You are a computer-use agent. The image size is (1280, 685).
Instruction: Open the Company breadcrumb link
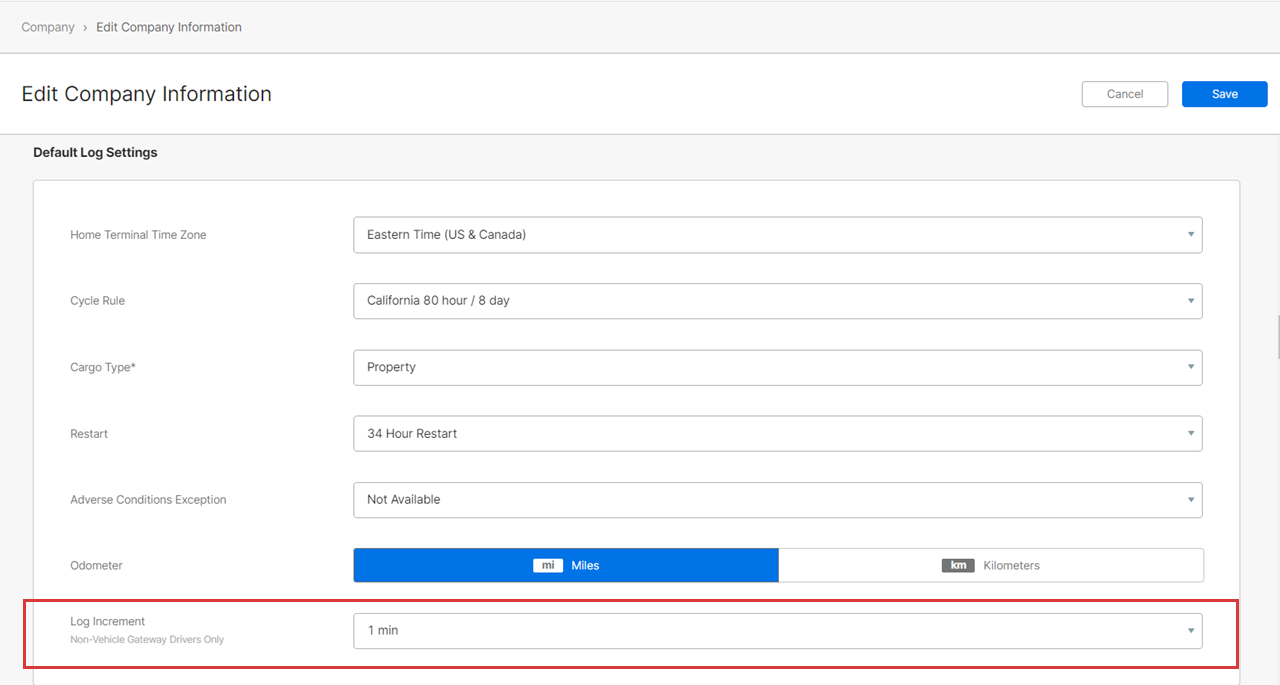pos(48,27)
